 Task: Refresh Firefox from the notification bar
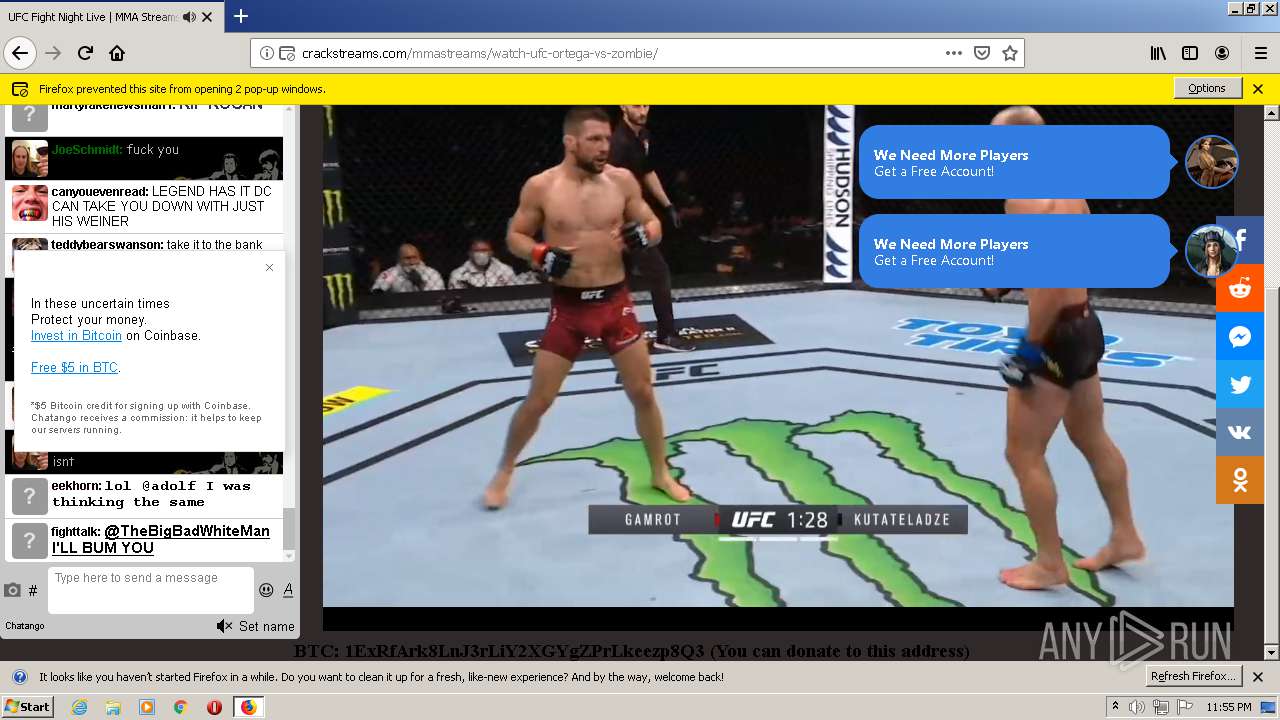(x=1194, y=676)
